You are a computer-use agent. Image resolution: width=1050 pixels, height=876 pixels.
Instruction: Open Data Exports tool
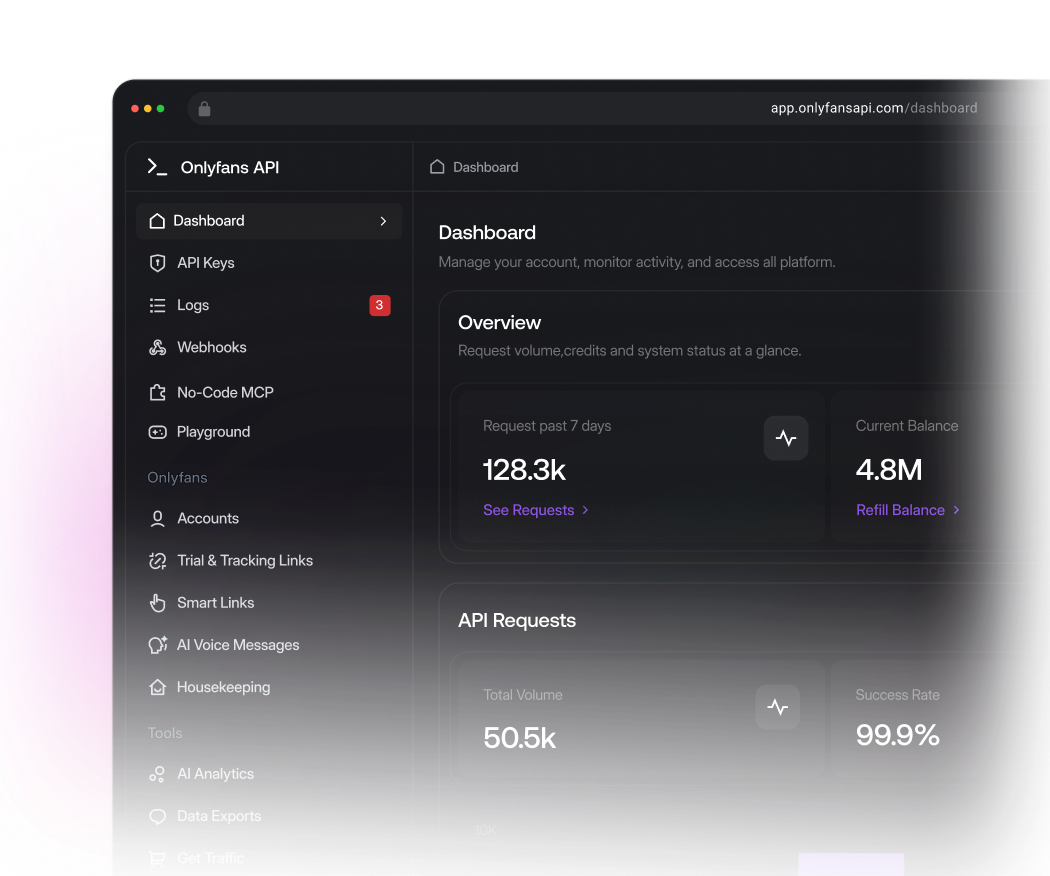tap(219, 816)
